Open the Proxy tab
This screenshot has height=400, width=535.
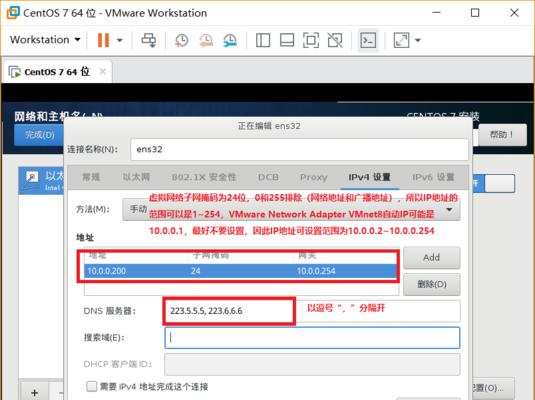tap(314, 177)
